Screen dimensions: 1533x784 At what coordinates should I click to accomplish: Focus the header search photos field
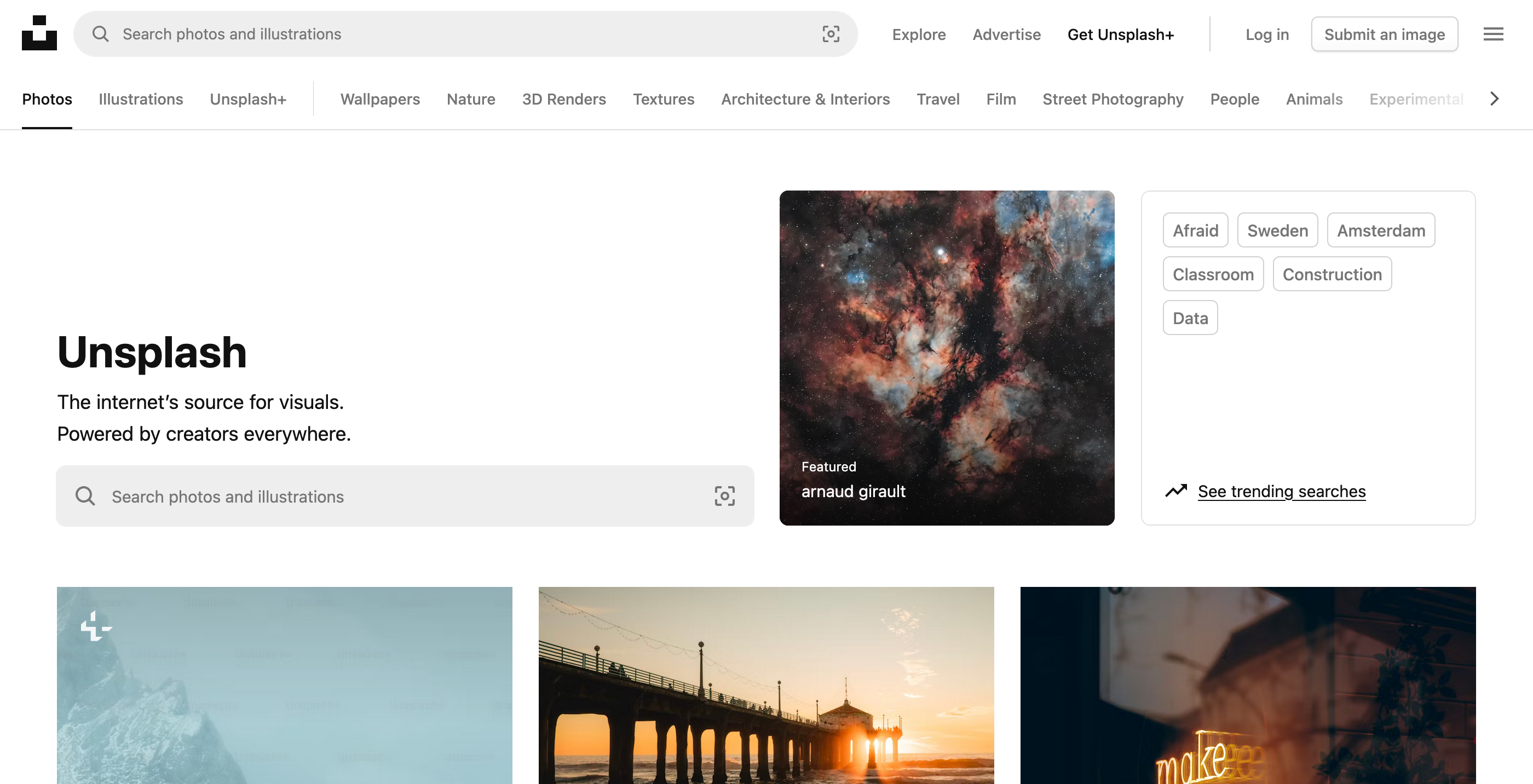465,34
